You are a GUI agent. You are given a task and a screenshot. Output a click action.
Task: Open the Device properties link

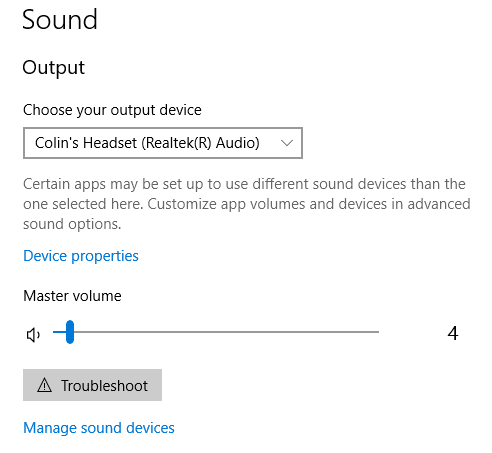[81, 256]
